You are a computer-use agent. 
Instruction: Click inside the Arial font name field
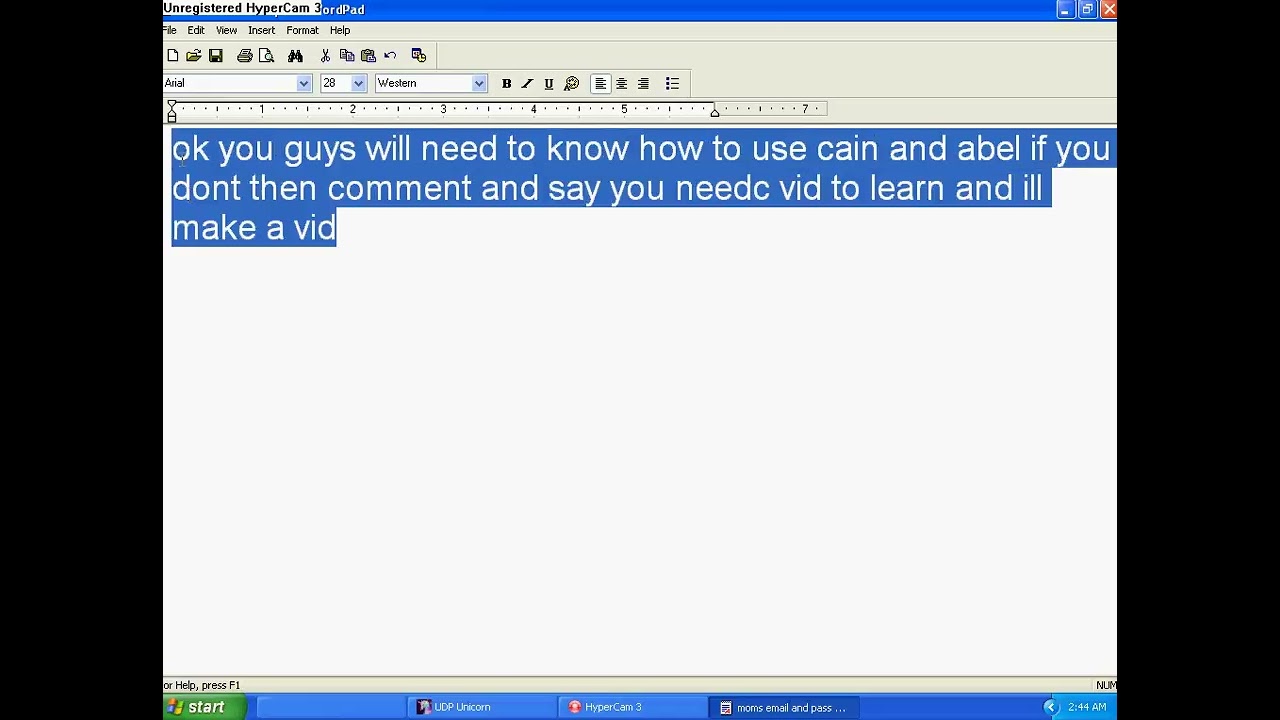tap(229, 83)
